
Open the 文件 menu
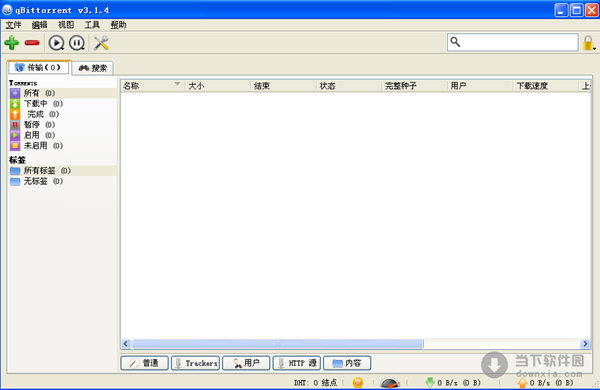(13, 25)
